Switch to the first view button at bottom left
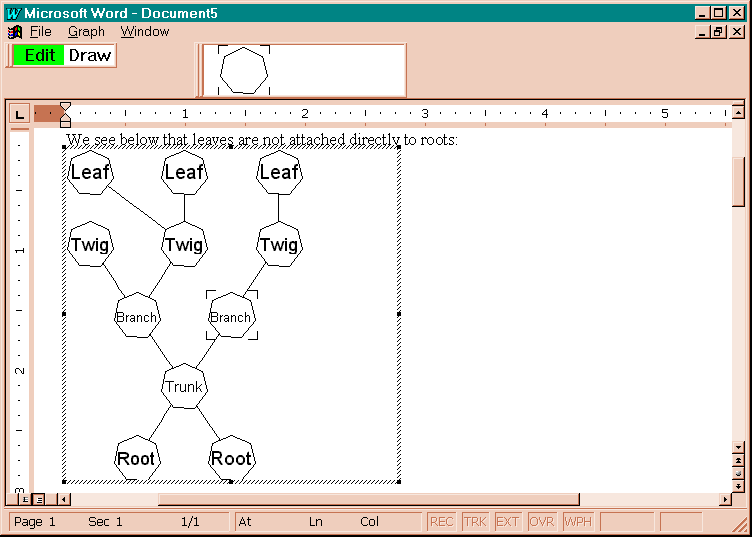This screenshot has width=753, height=537. tap(24, 498)
